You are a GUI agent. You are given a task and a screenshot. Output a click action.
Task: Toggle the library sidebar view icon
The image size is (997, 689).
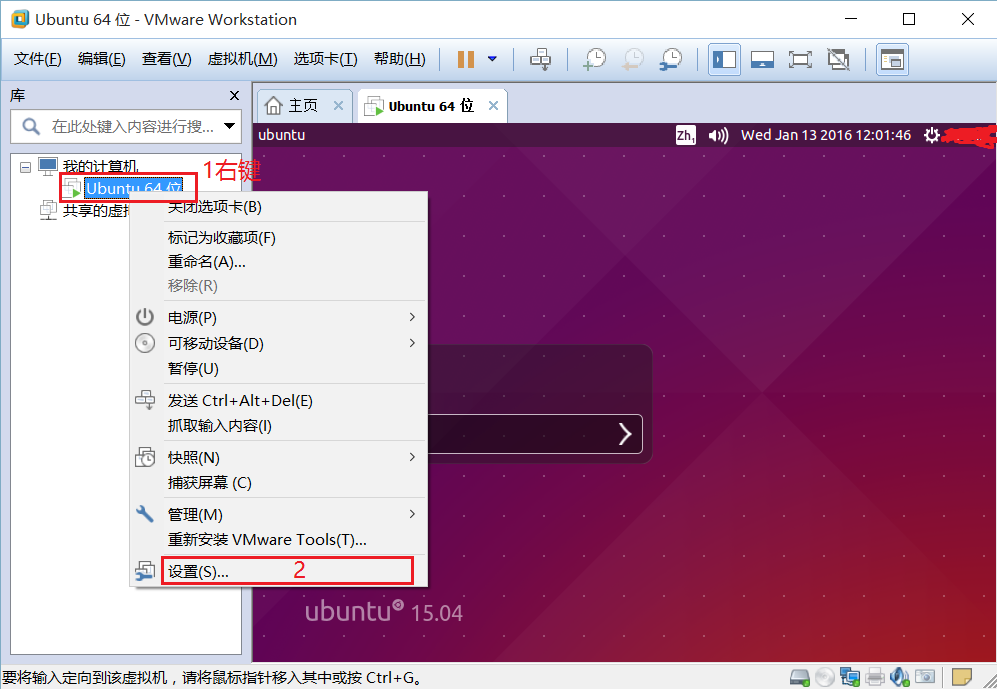point(724,60)
